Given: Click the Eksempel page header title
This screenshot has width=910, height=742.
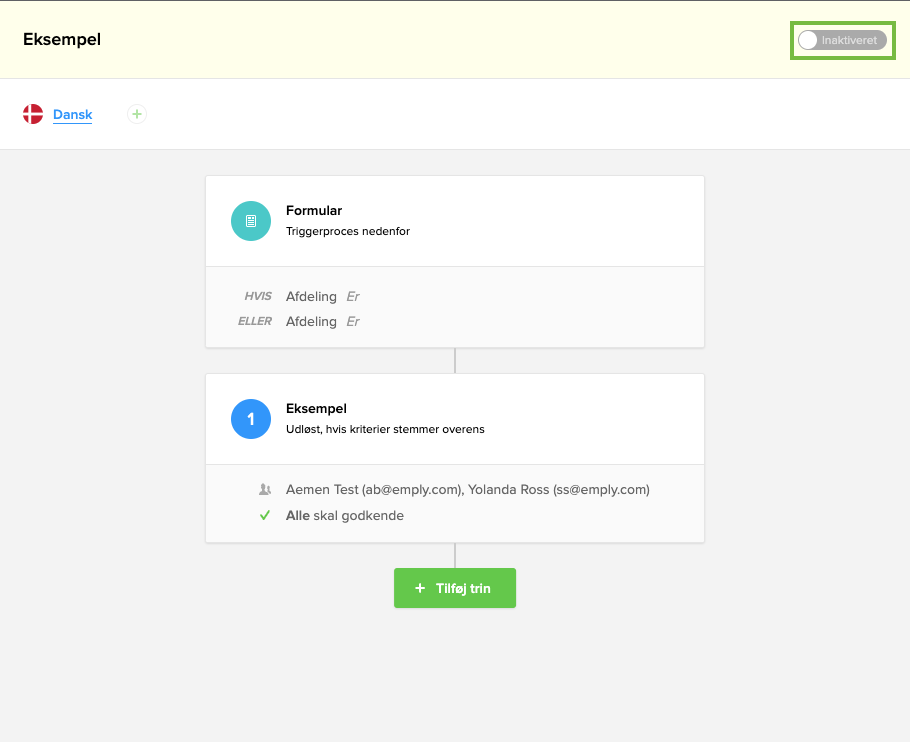Looking at the screenshot, I should (62, 40).
